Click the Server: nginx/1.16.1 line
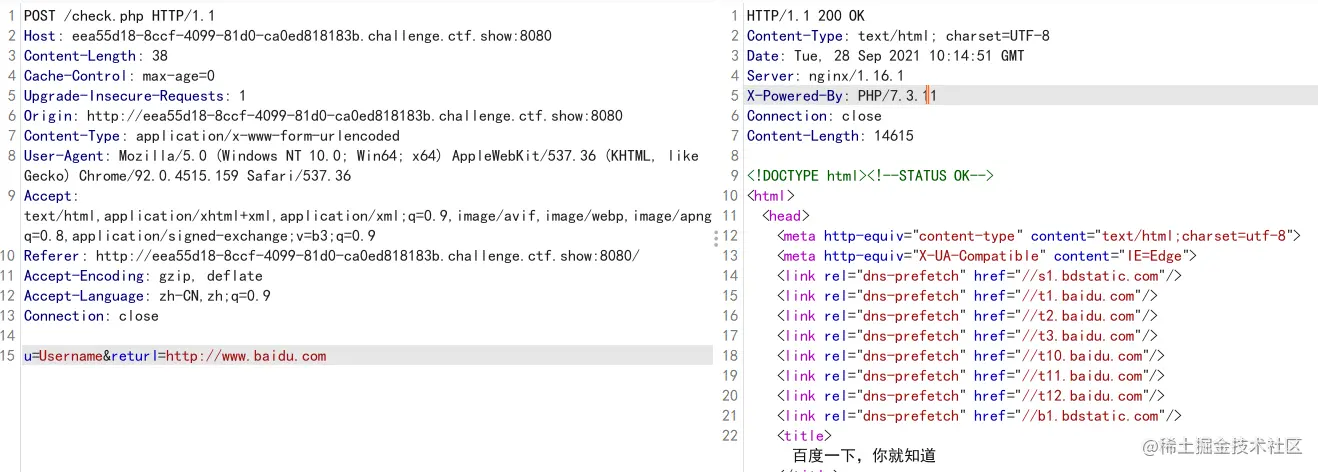 pyautogui.click(x=825, y=76)
